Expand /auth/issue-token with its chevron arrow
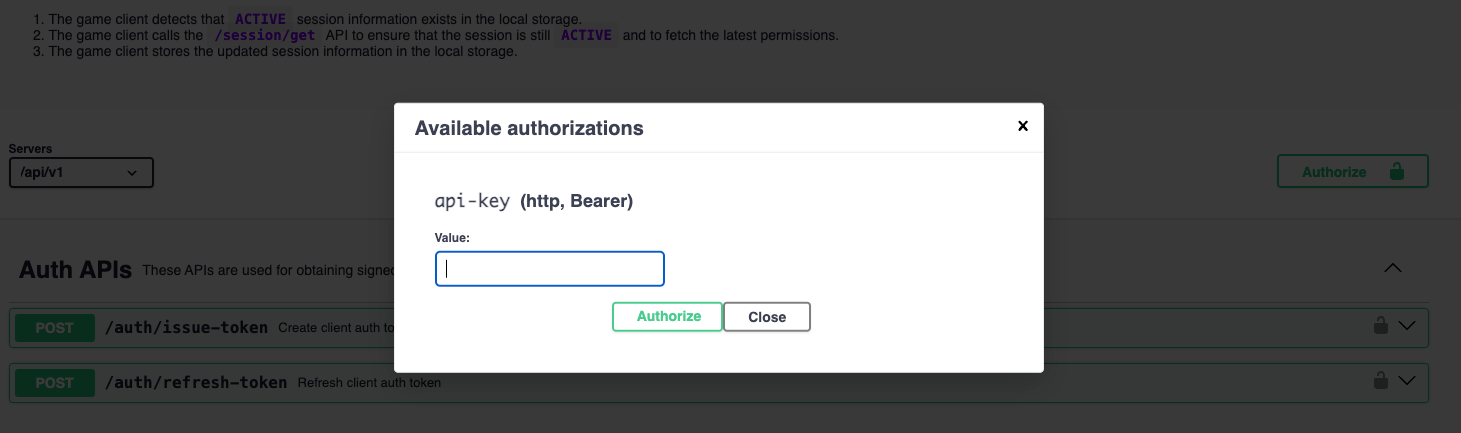Image resolution: width=1461 pixels, height=433 pixels. tap(1407, 326)
